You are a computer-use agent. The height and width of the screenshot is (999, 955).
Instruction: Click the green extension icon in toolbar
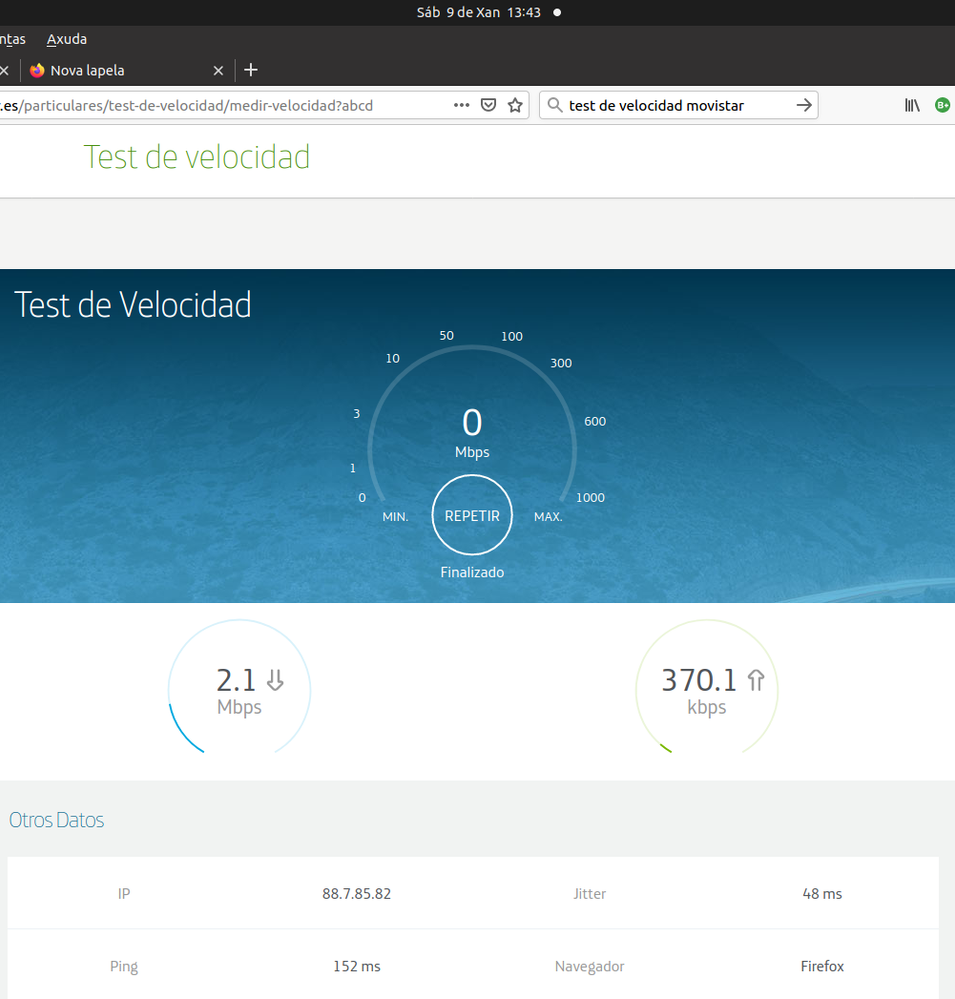click(x=942, y=105)
